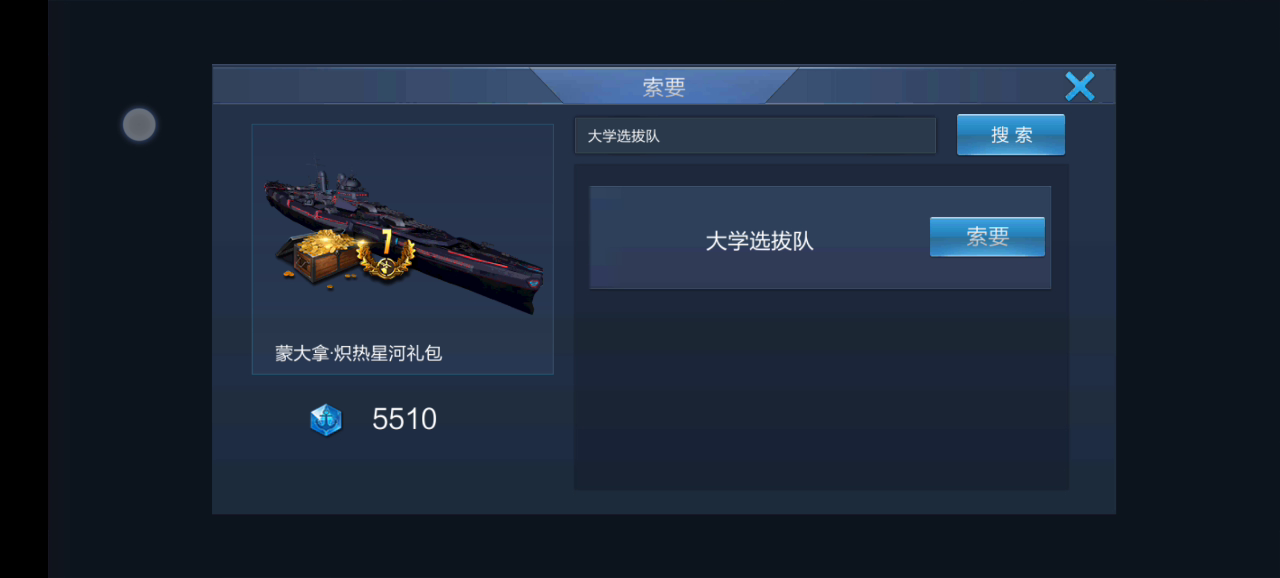Viewport: 1280px width, 578px height.
Task: Click the golden laurel wreath badge
Action: 386,260
